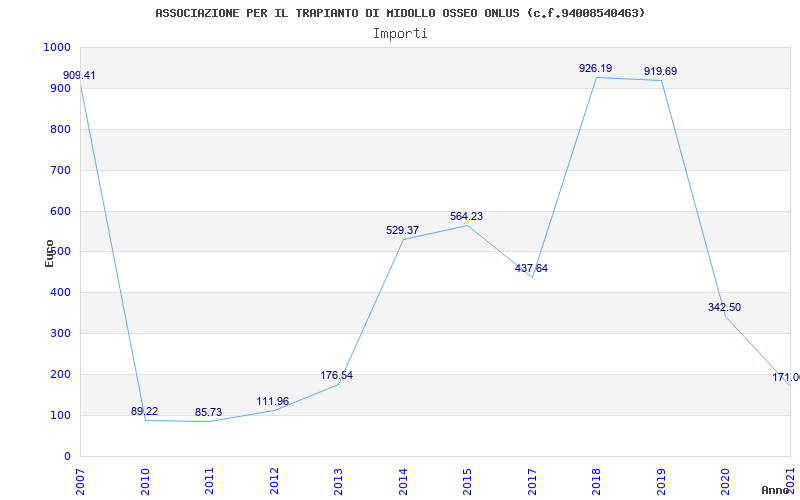Click x-axis year label 2019

click(x=662, y=482)
